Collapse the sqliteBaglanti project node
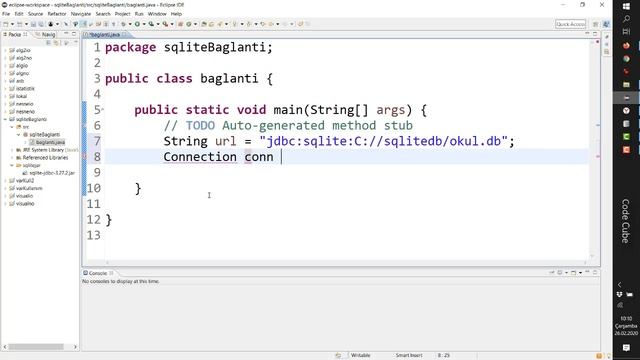 [5, 119]
